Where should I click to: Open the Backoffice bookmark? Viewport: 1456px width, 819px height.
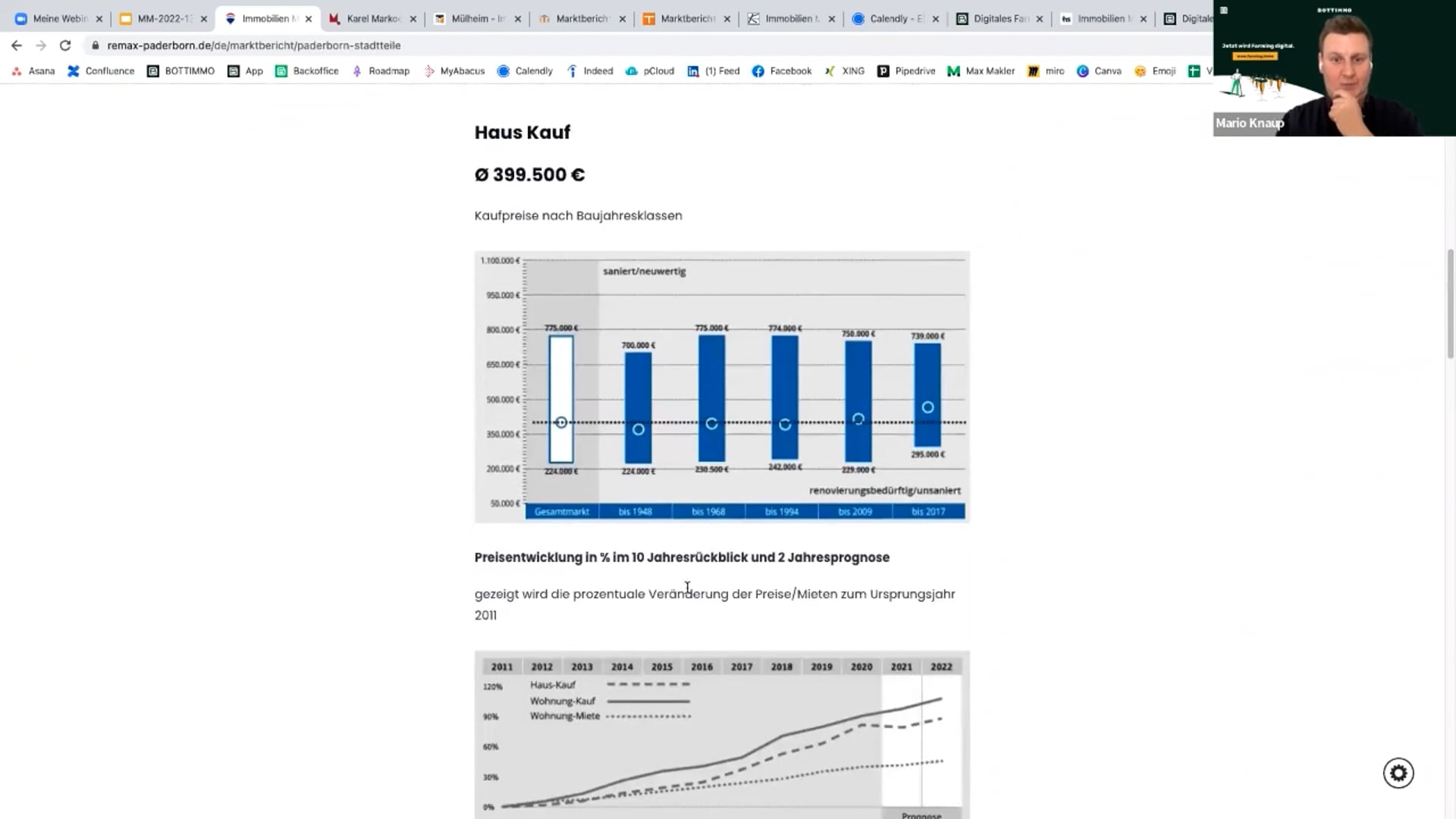point(307,71)
